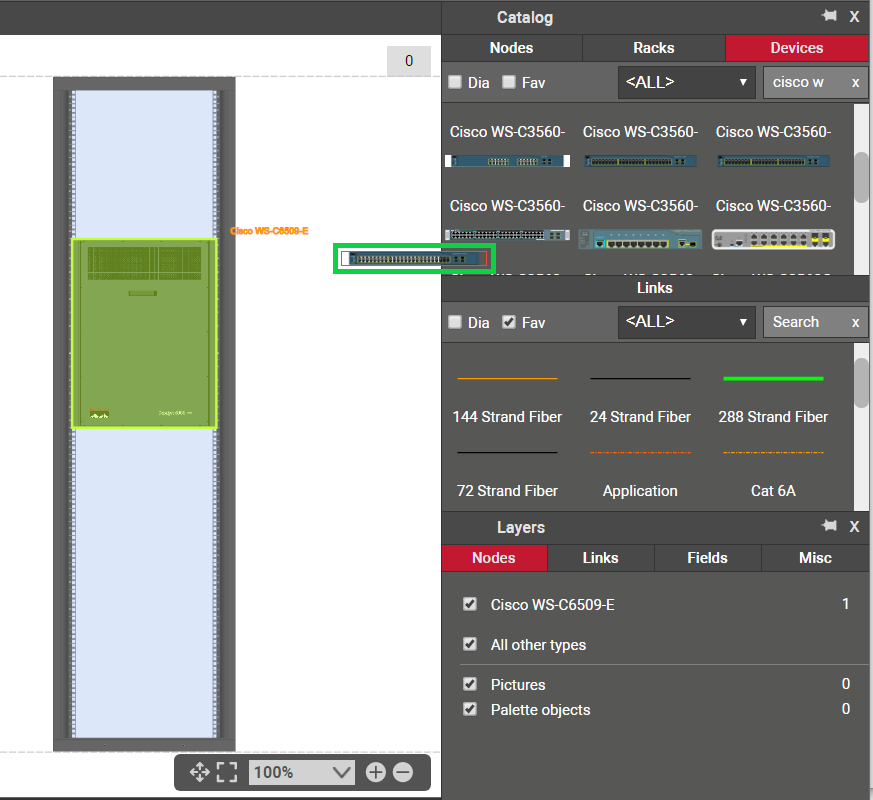
Task: Toggle the Dia checkbox in Links filter
Action: coord(455,322)
